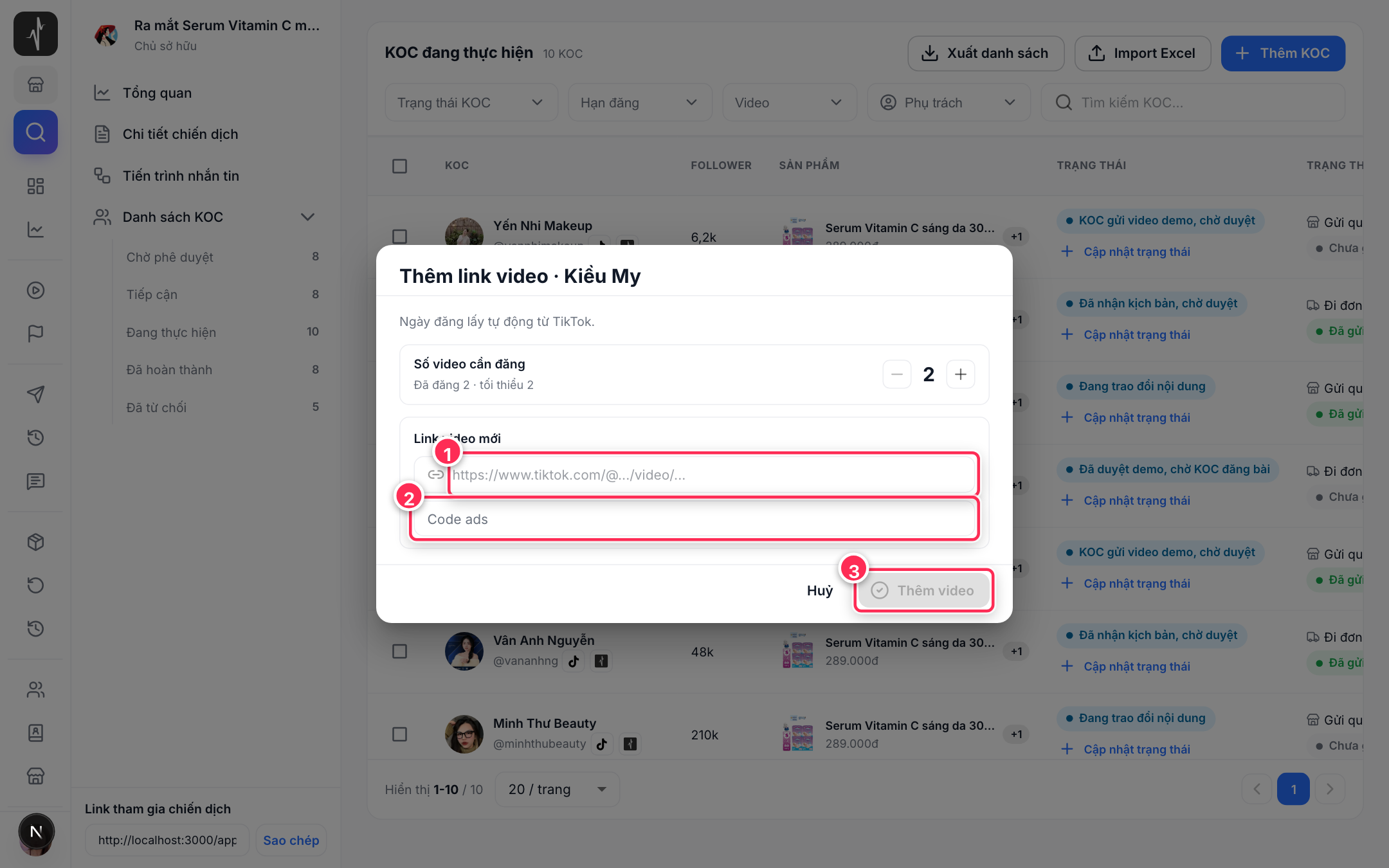Open TikTok icon next to @vananhng
1389x868 pixels.
pos(574,661)
